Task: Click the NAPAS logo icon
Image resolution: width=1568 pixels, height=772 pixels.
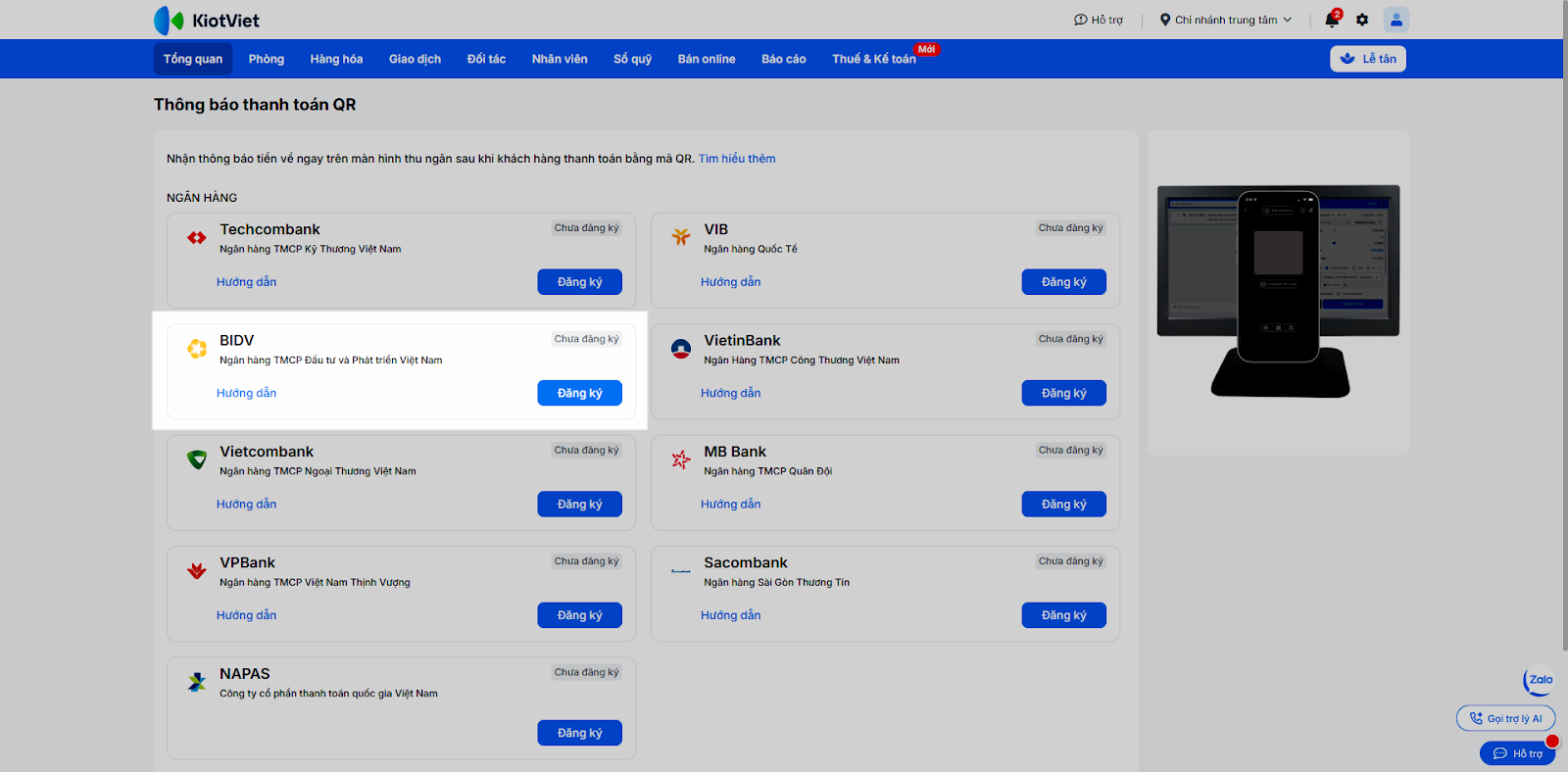Action: (x=197, y=682)
